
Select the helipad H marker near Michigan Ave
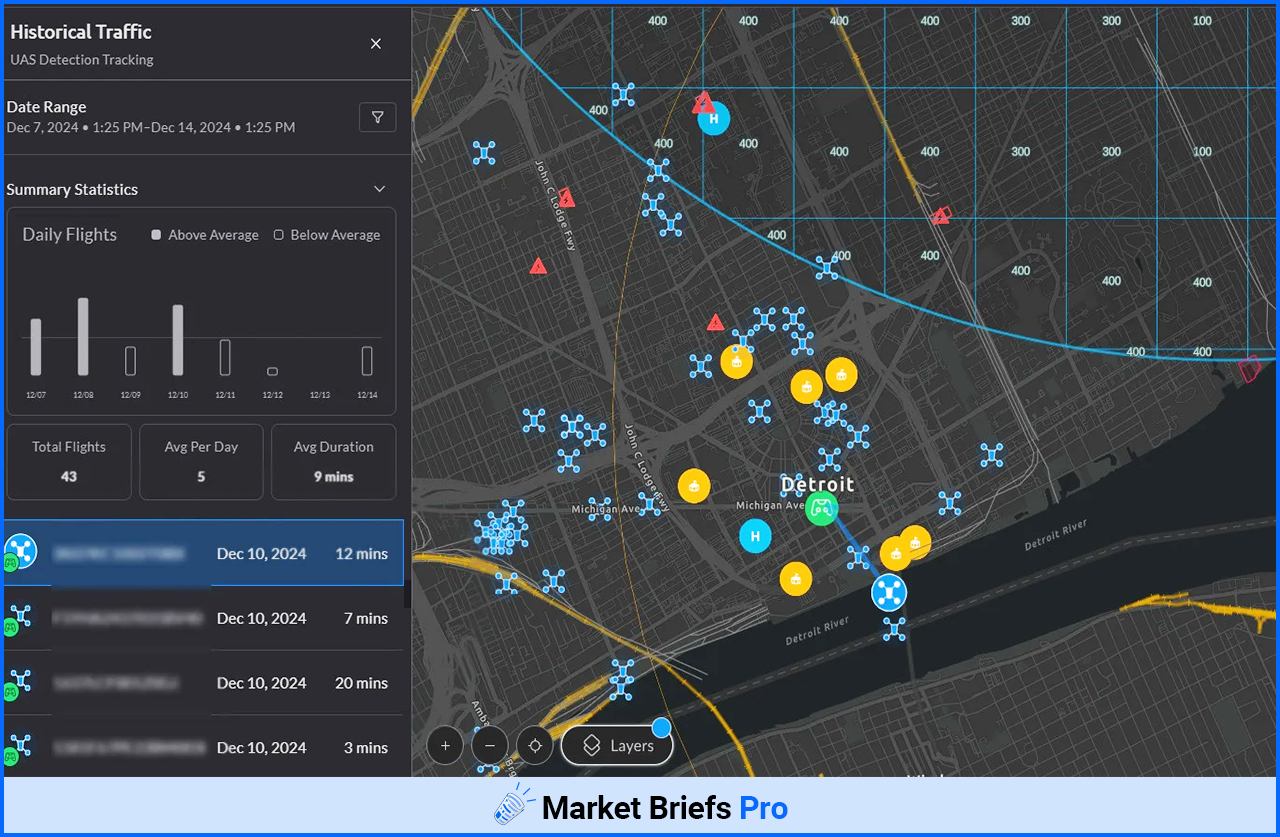[755, 536]
